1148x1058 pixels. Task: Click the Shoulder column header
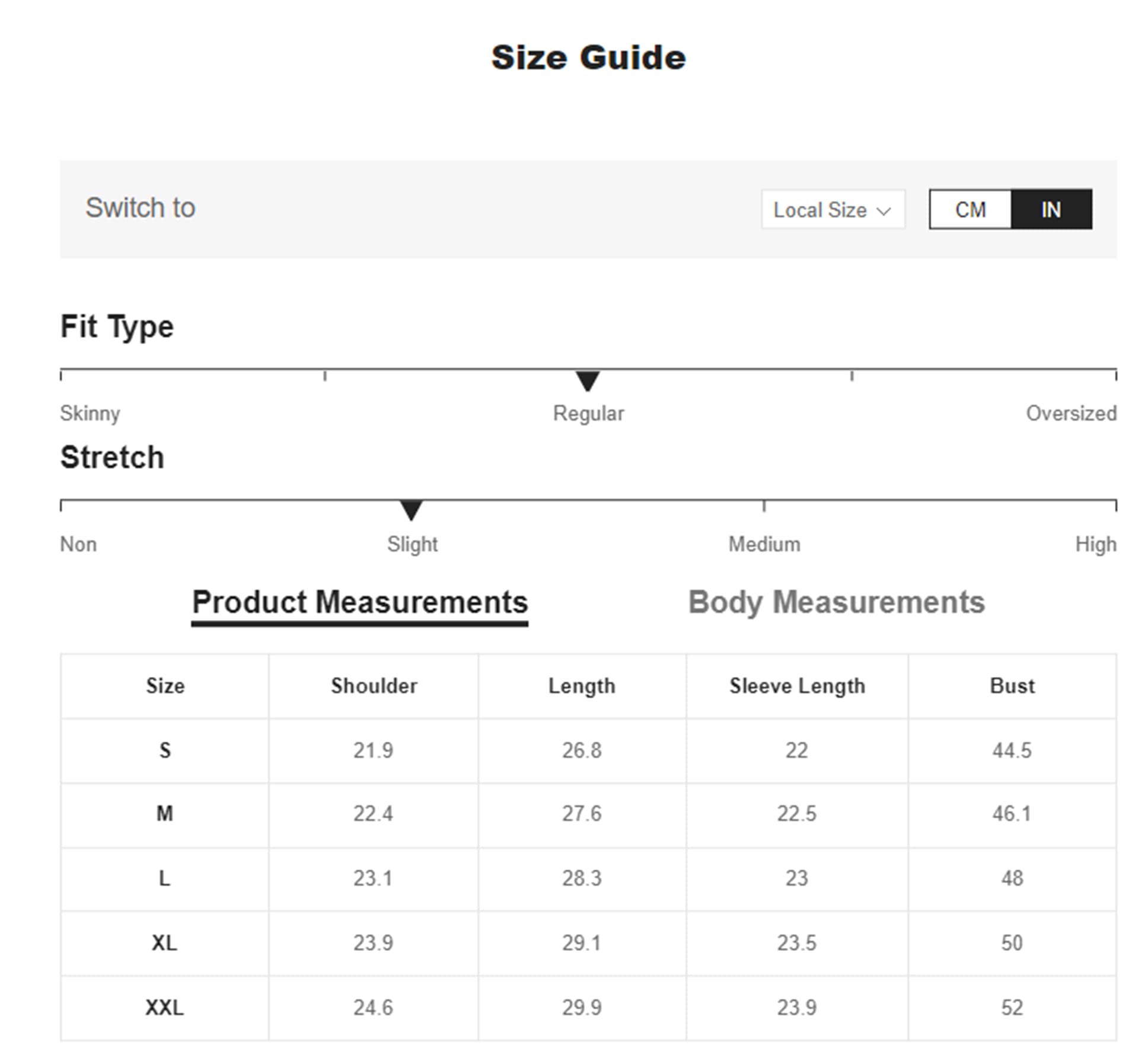click(374, 686)
